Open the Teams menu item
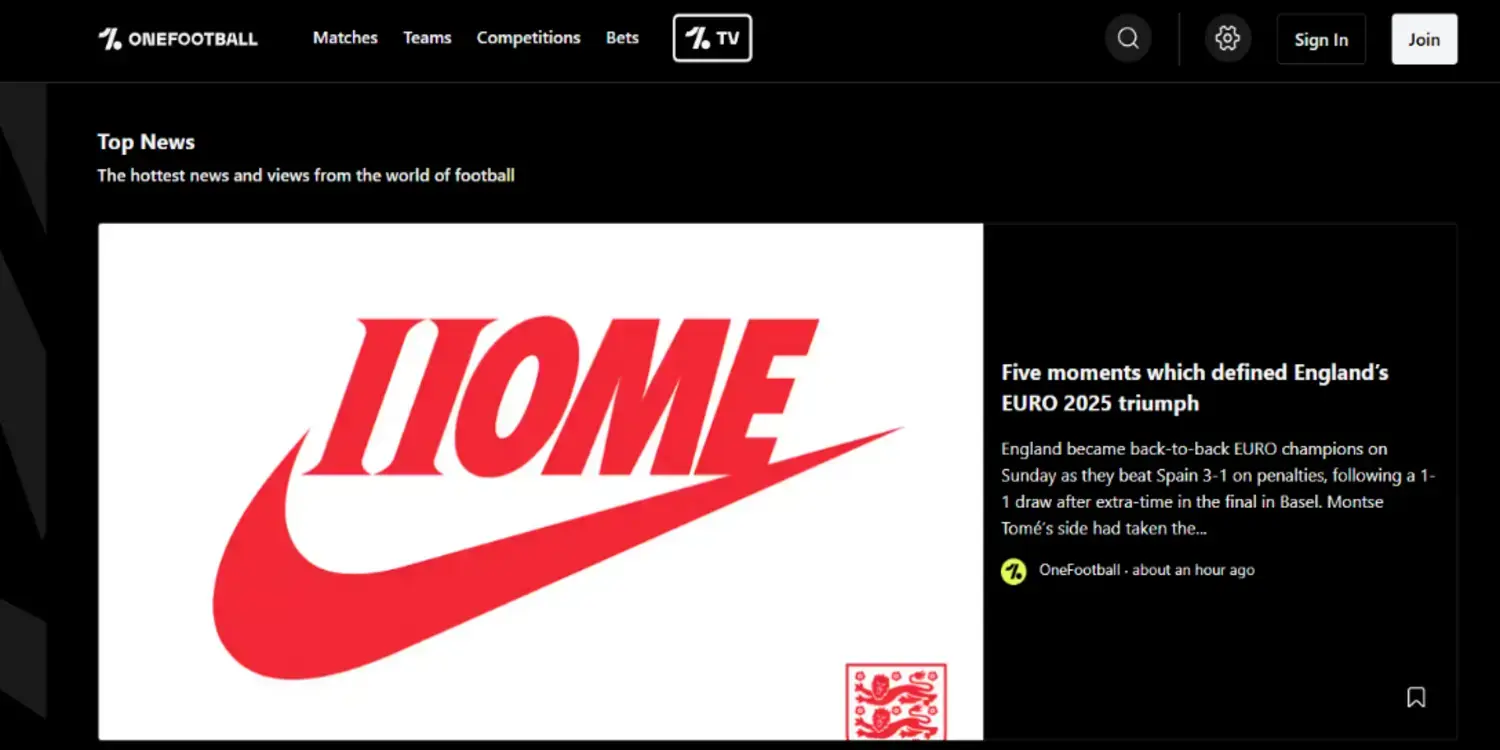Screen dimensions: 1500x750 (427, 38)
